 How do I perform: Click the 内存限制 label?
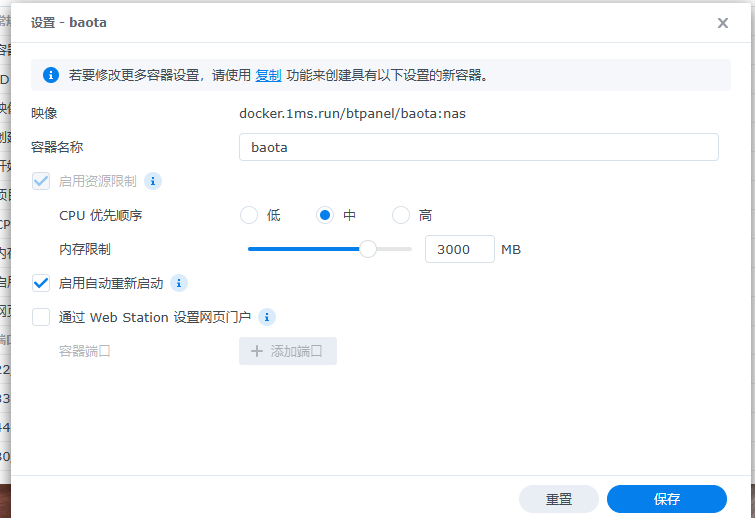[x=85, y=249]
